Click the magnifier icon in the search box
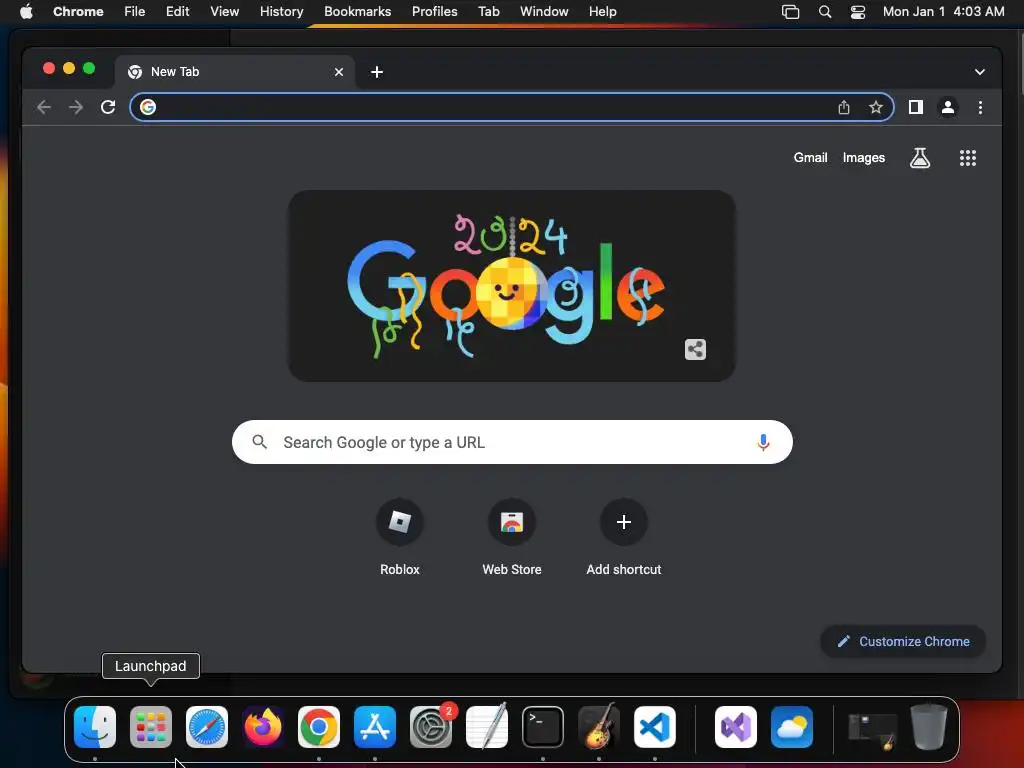The image size is (1024, 768). [259, 442]
